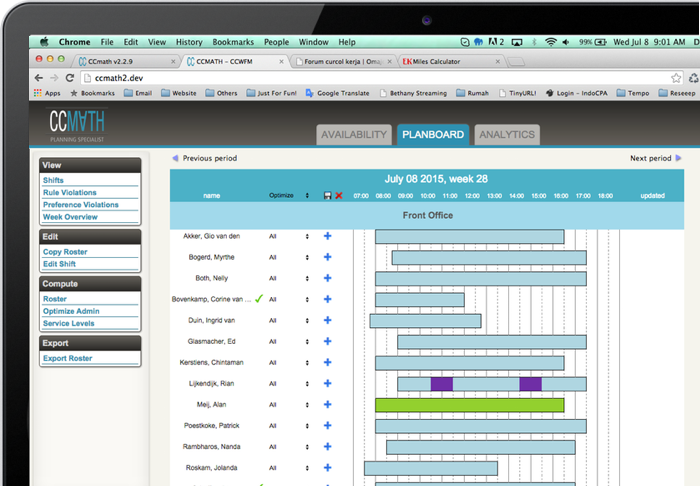The width and height of the screenshot is (700, 486).
Task: Click the Front Office group header
Action: 427,215
